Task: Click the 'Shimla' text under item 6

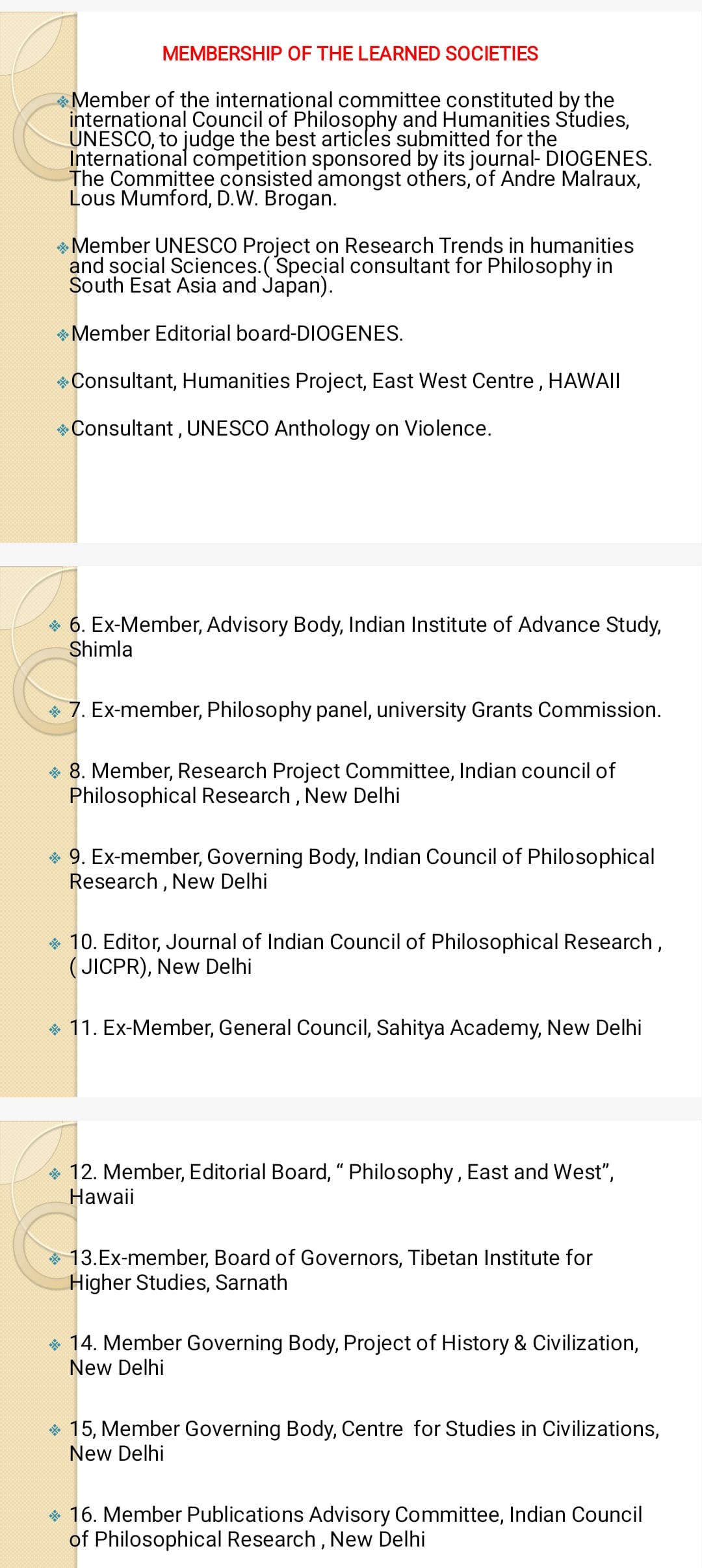Action: pyautogui.click(x=101, y=649)
